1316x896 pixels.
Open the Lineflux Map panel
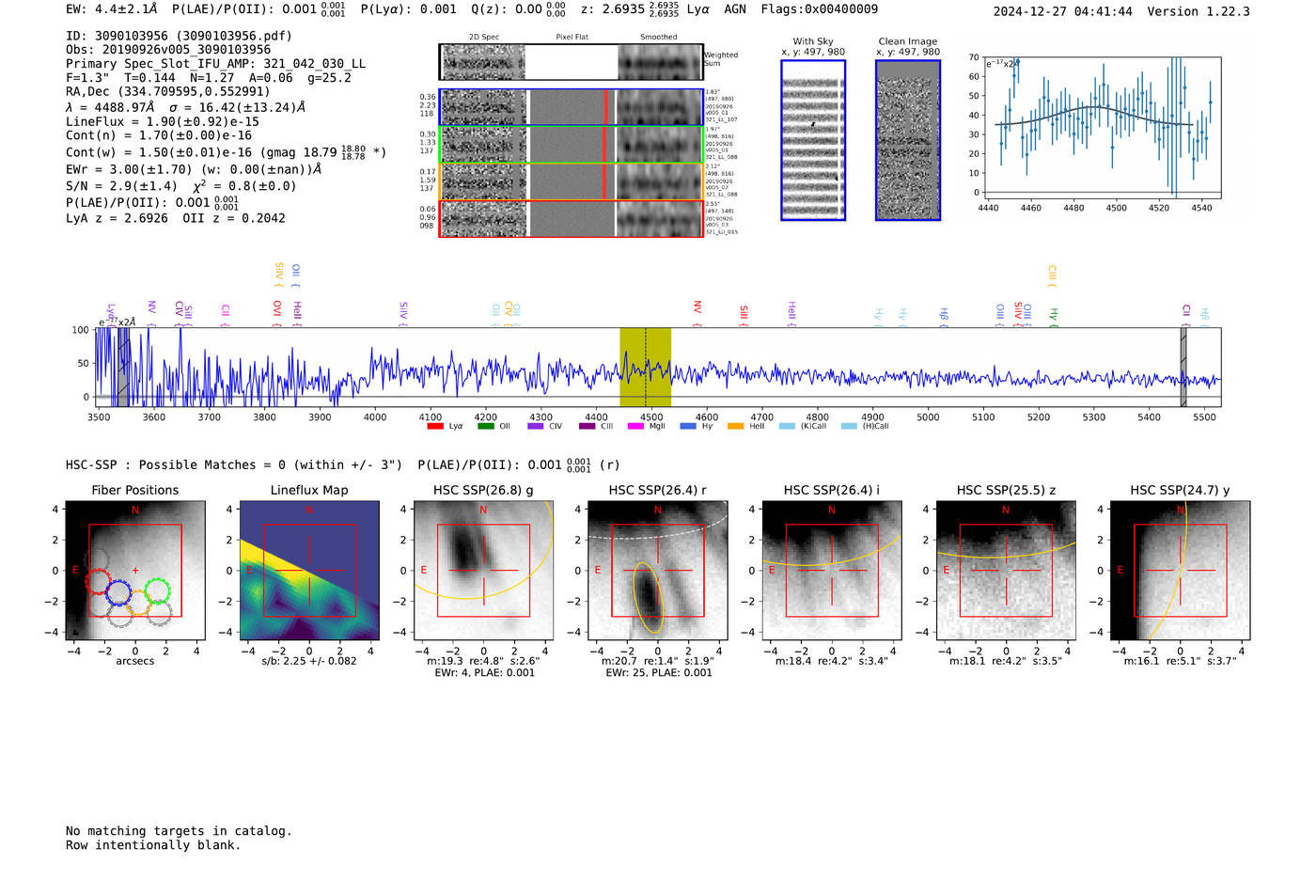[x=309, y=572]
